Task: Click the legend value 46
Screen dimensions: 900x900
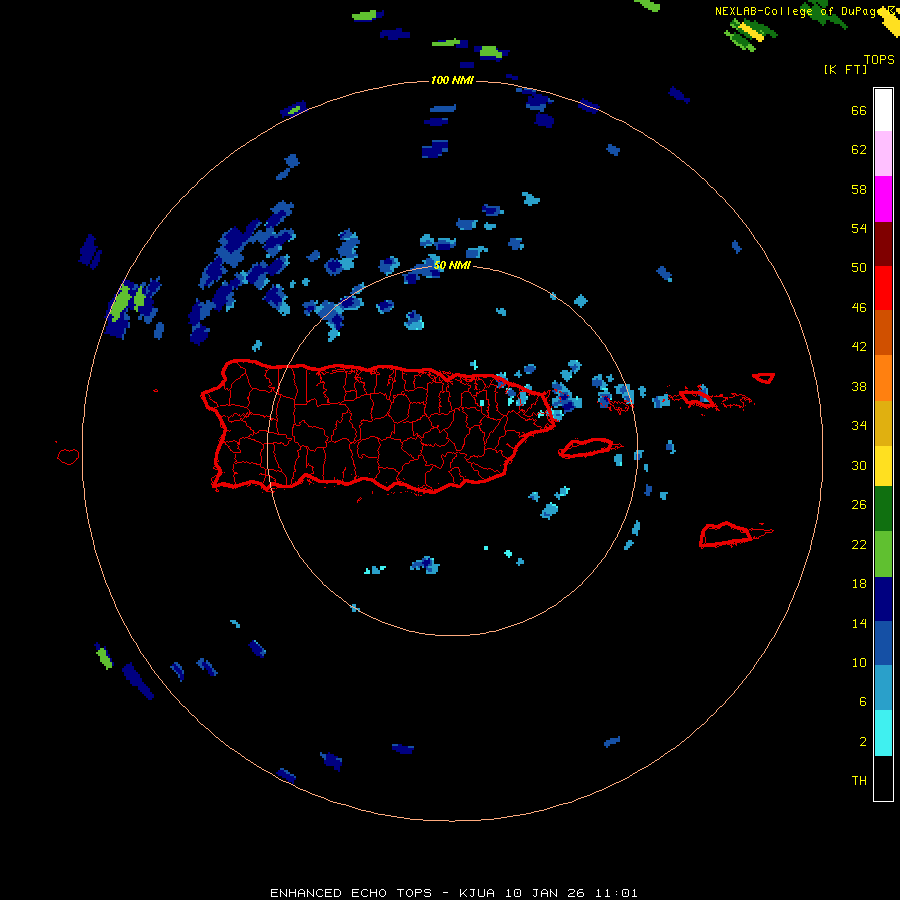Action: [x=859, y=308]
